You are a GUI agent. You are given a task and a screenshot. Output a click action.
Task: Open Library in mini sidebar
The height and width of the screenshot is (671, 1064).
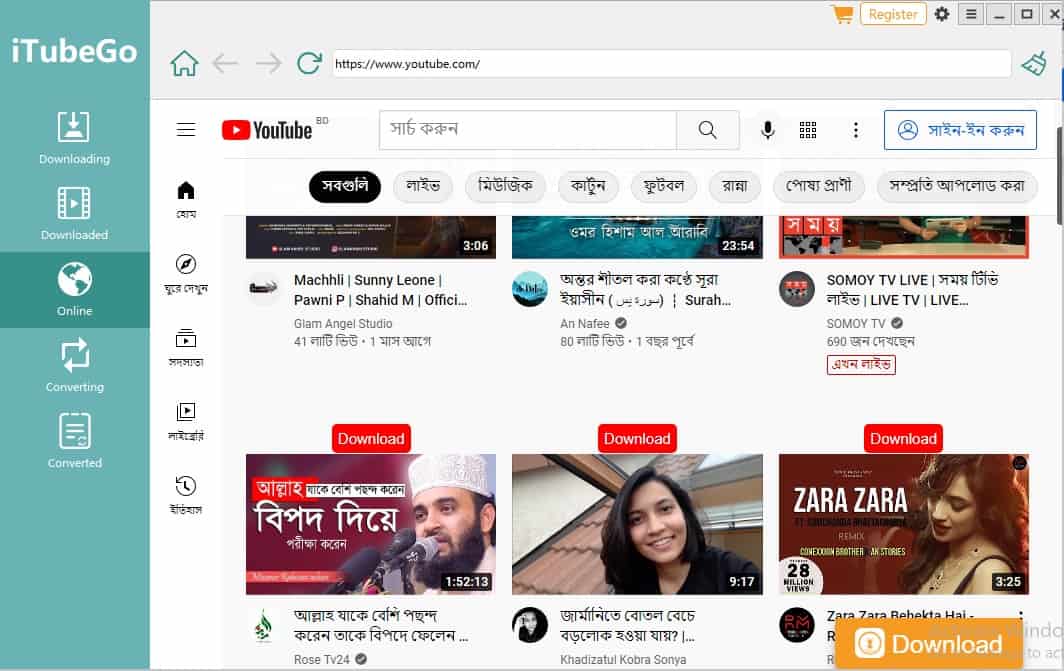click(x=186, y=421)
